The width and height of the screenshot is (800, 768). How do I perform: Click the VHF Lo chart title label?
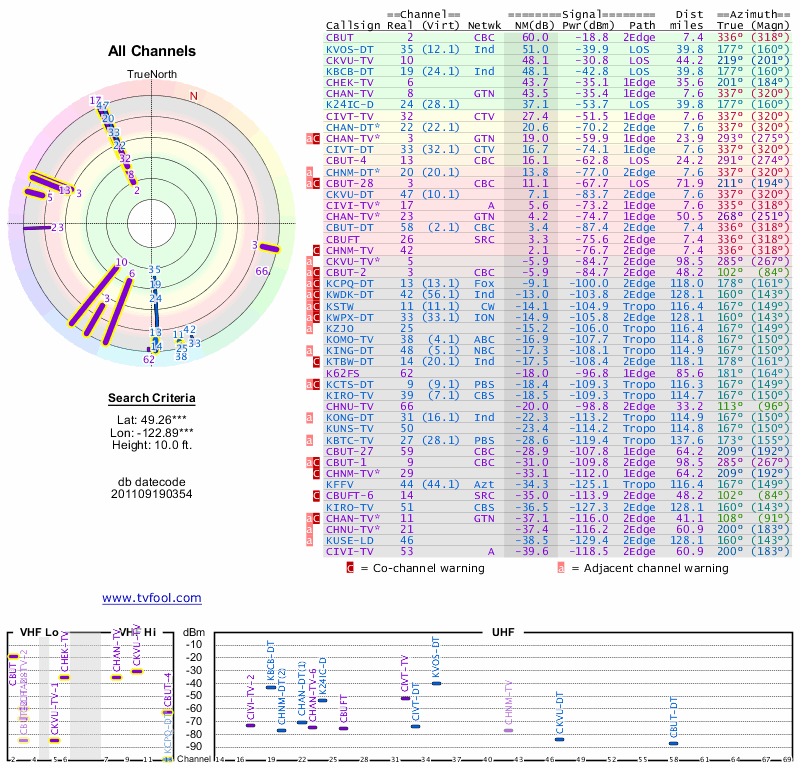pos(39,633)
